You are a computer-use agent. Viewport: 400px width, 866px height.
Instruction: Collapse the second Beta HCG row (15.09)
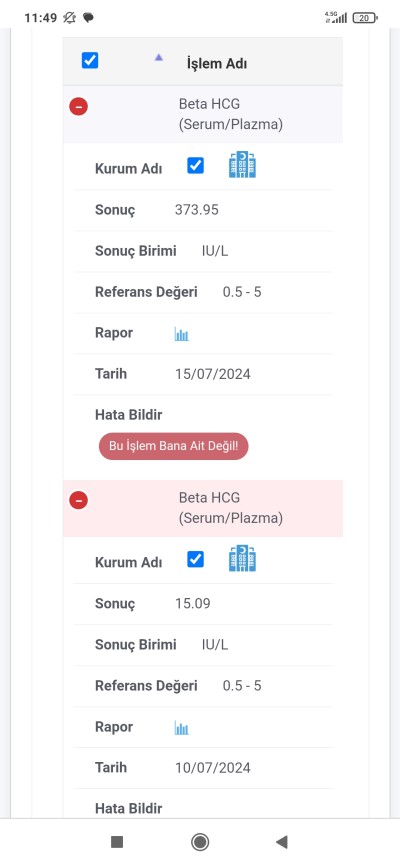click(78, 500)
